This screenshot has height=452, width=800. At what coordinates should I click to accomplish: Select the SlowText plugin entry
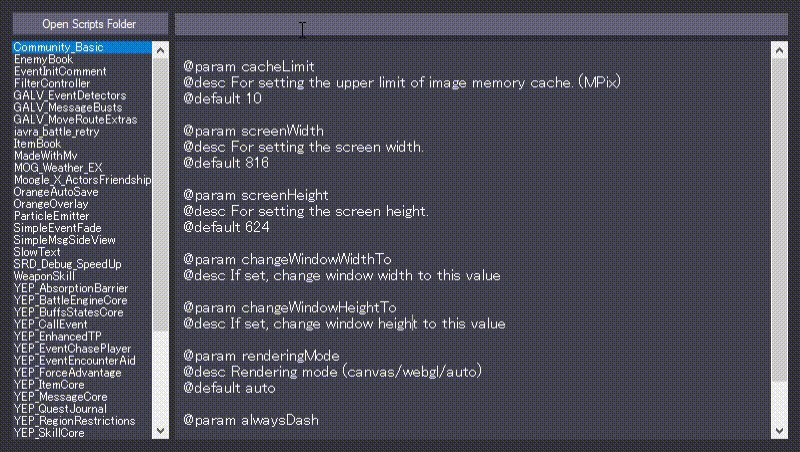(37, 252)
